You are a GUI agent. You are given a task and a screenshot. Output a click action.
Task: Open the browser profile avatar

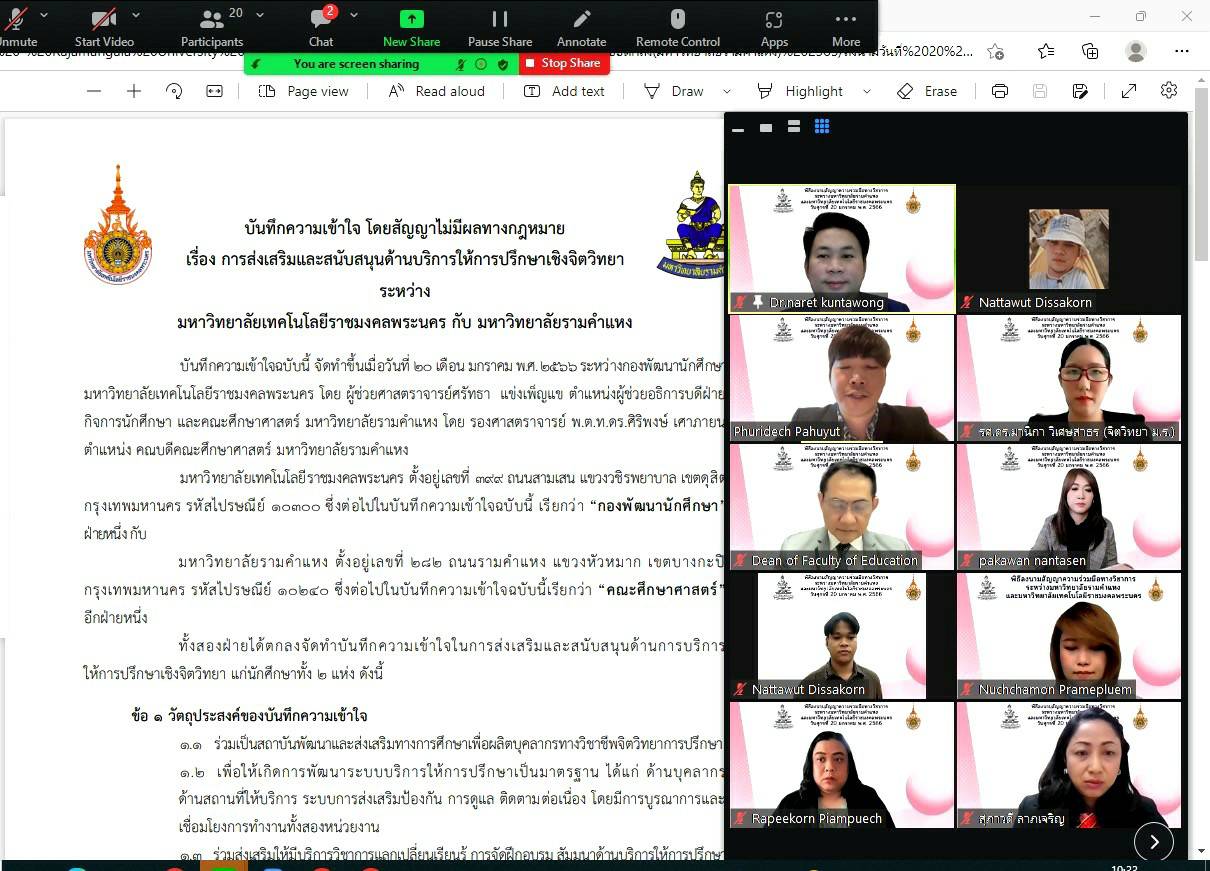[x=1136, y=51]
